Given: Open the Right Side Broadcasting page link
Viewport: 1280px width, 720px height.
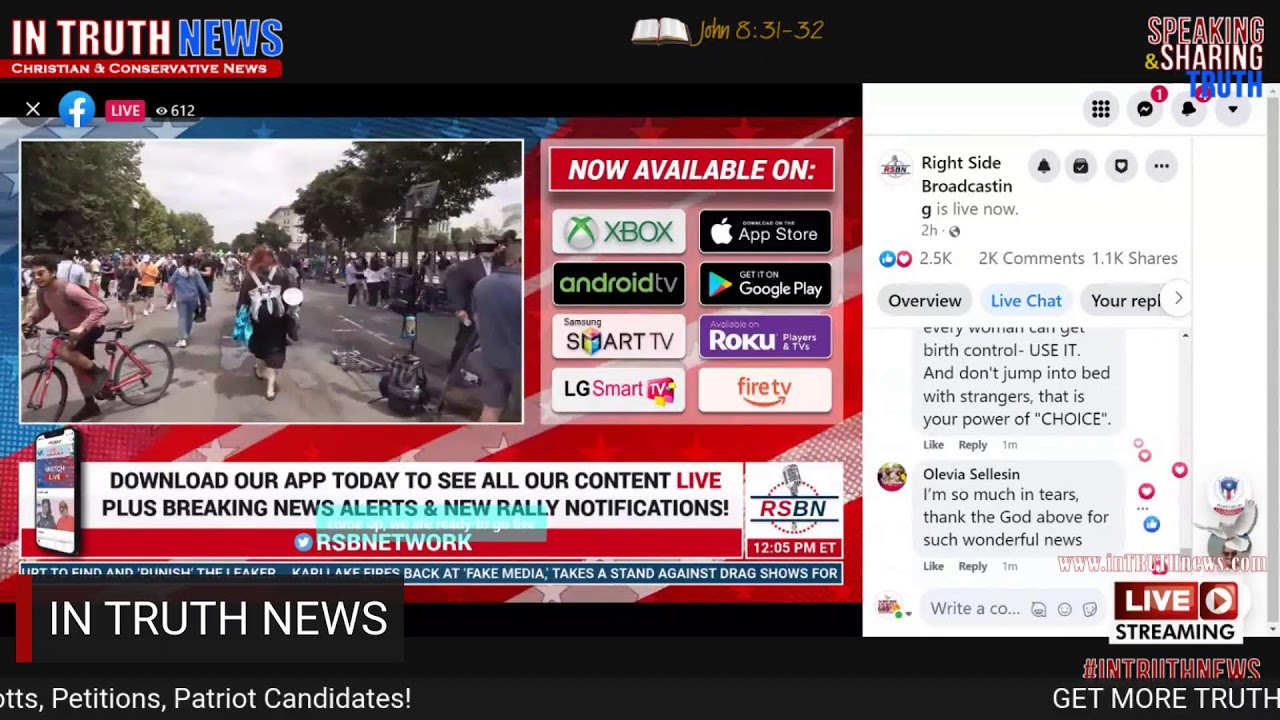Looking at the screenshot, I should point(966,185).
